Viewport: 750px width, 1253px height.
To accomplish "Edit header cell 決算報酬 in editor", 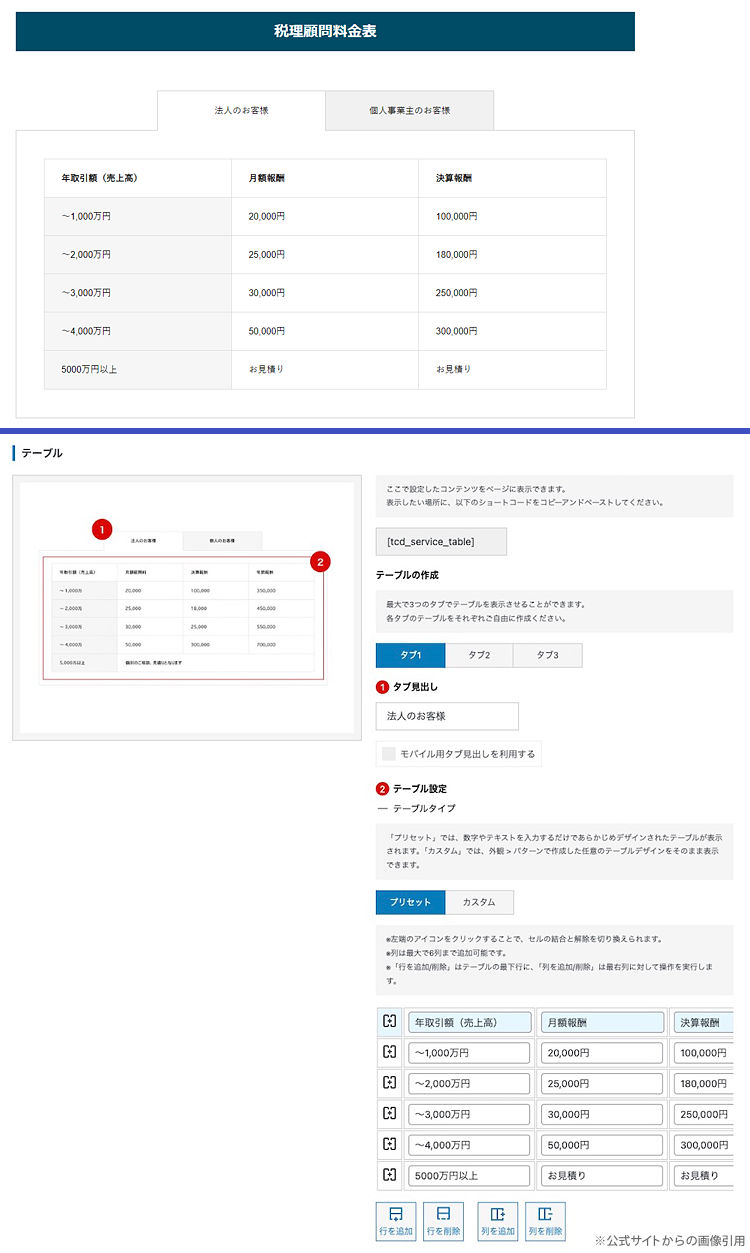I will pos(702,1022).
